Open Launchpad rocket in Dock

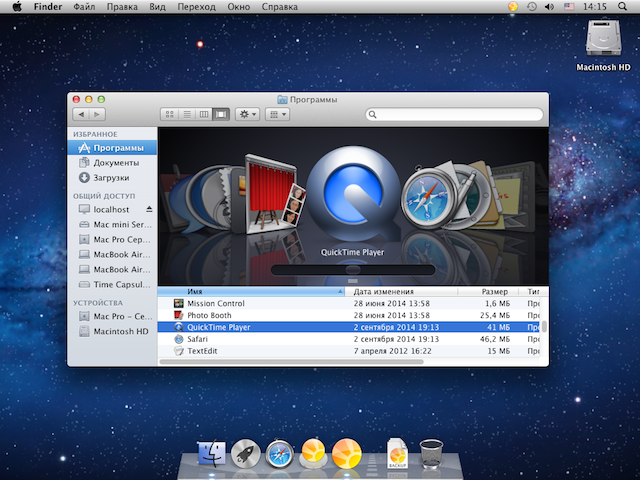click(246, 453)
